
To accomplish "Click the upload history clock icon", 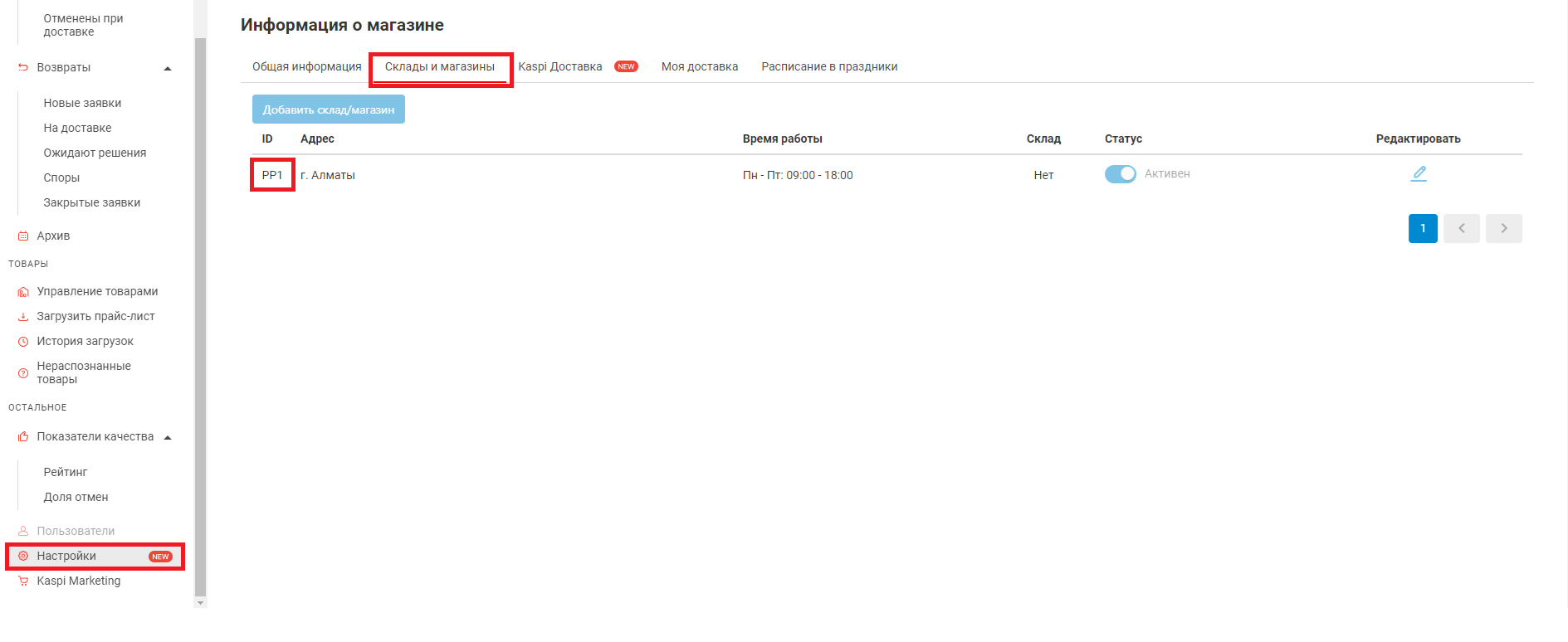I will [23, 341].
